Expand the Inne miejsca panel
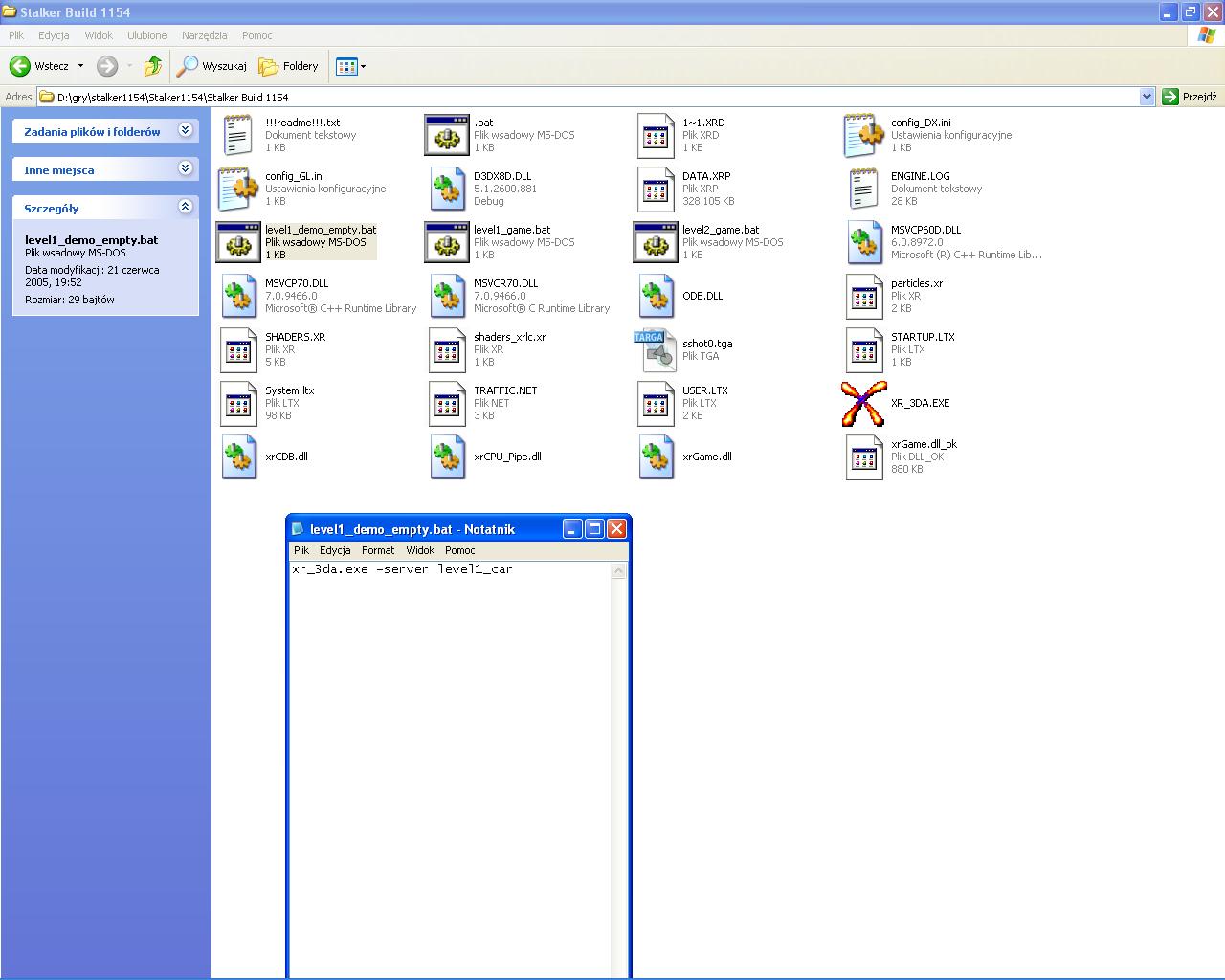 pos(186,168)
